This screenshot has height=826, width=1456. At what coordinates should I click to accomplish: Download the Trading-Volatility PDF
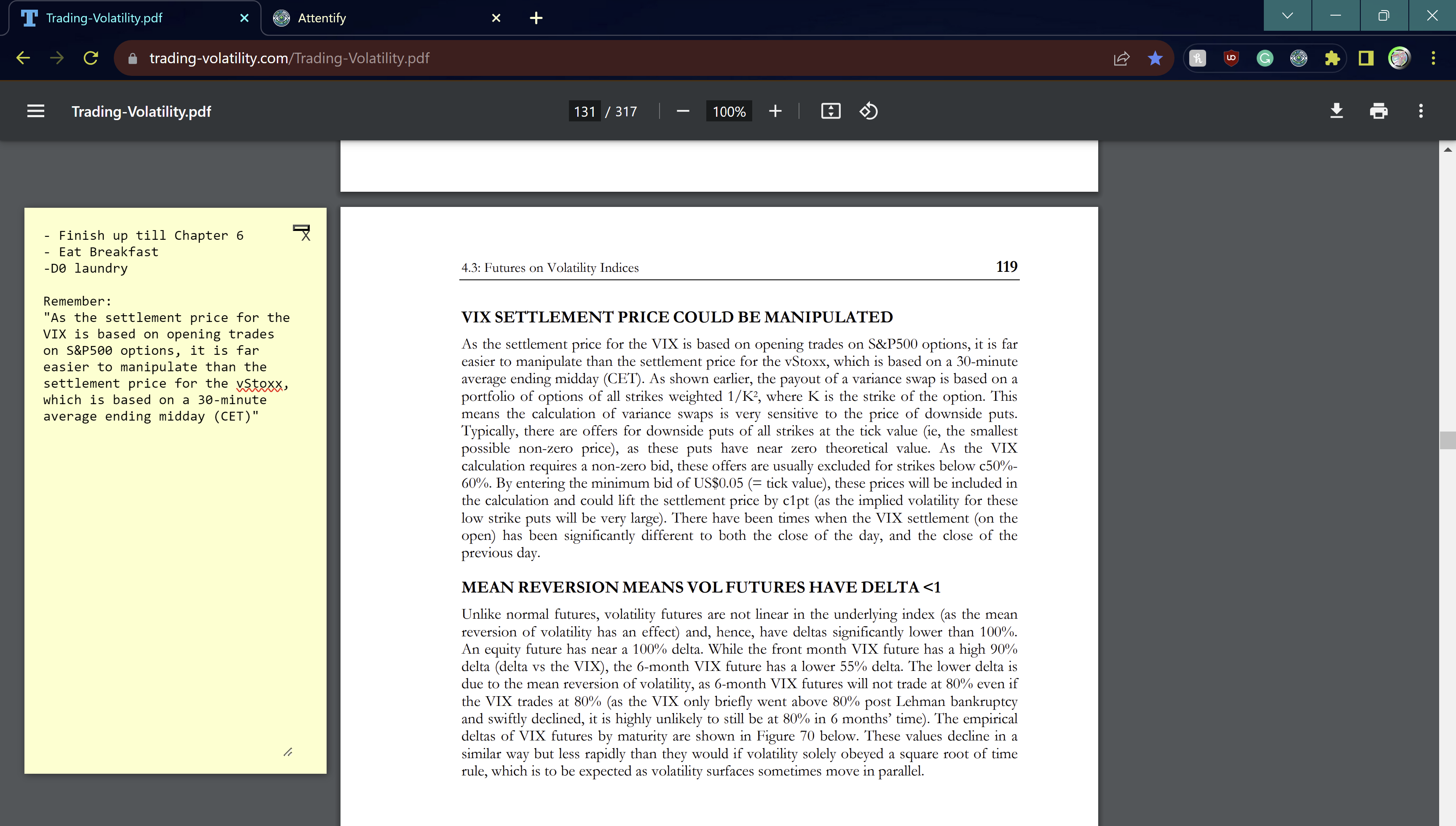(x=1336, y=111)
